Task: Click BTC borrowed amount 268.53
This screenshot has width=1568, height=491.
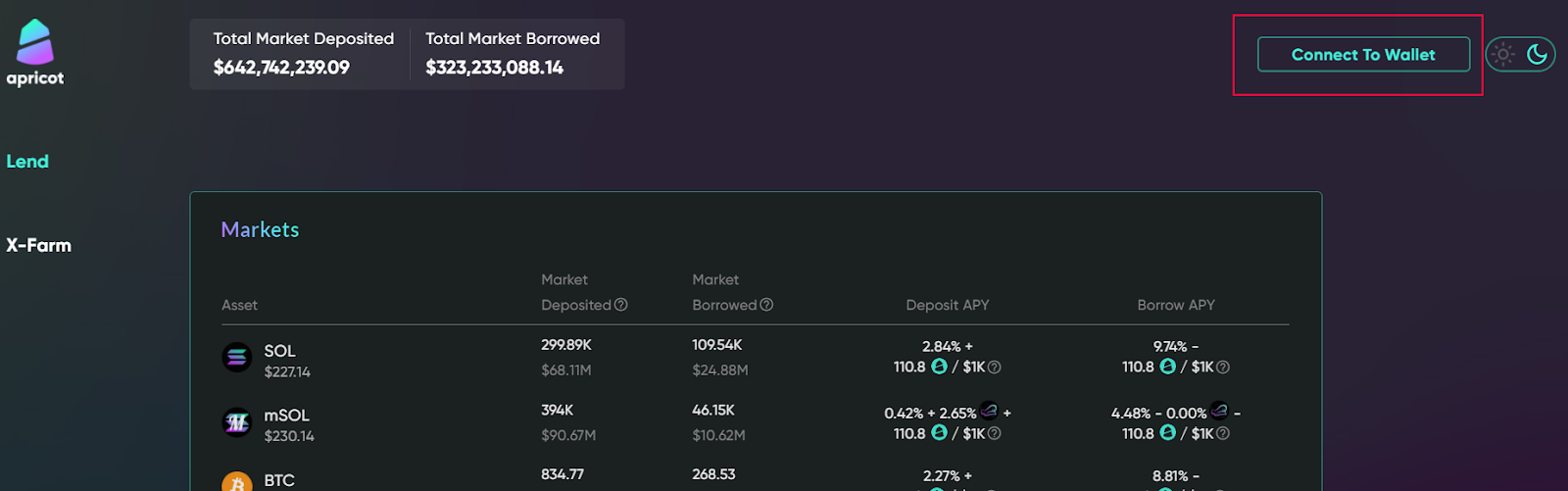Action: (x=713, y=474)
